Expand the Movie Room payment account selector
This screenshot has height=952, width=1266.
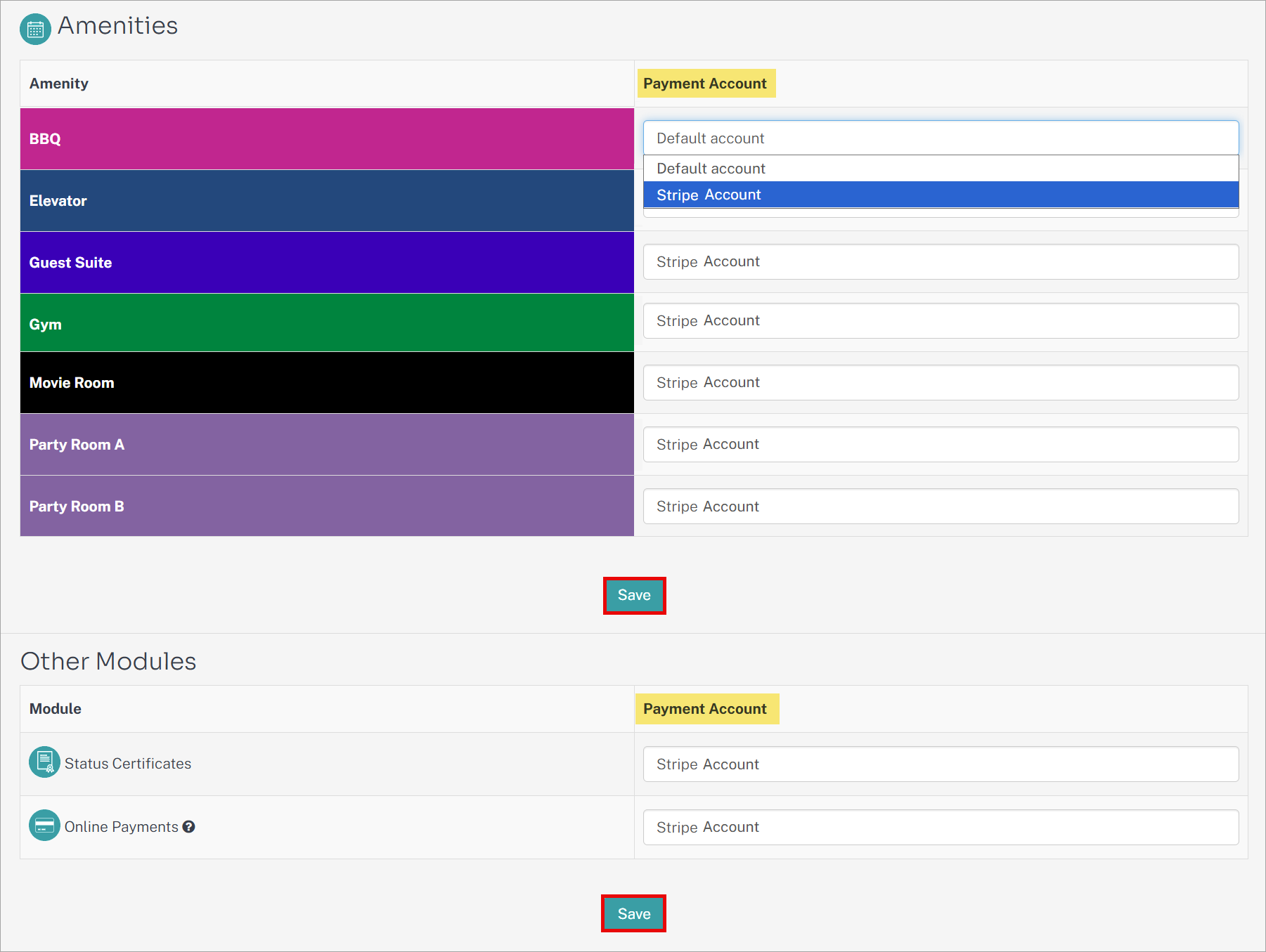941,382
